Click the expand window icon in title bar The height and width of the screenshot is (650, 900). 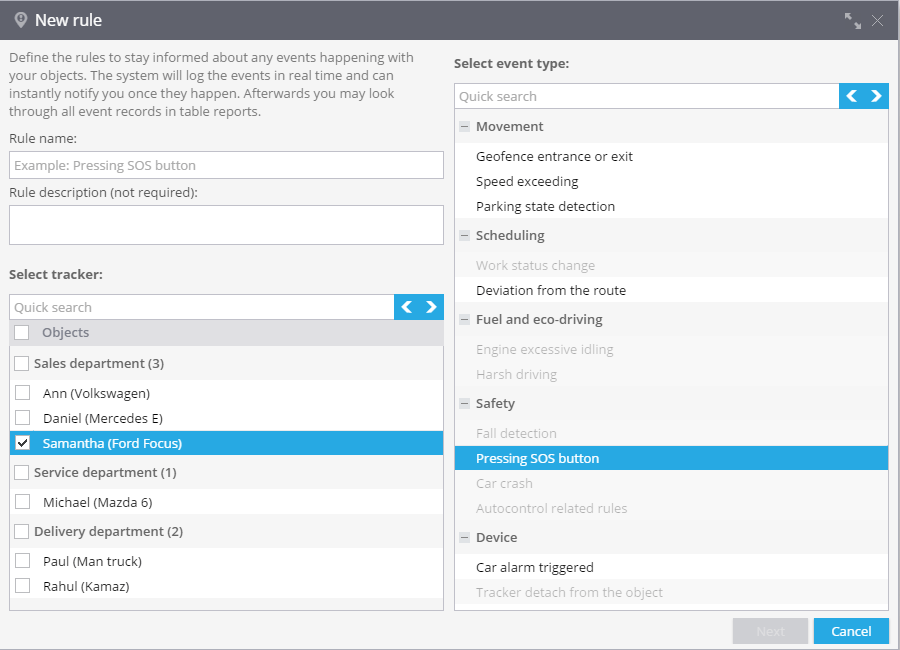point(852,21)
